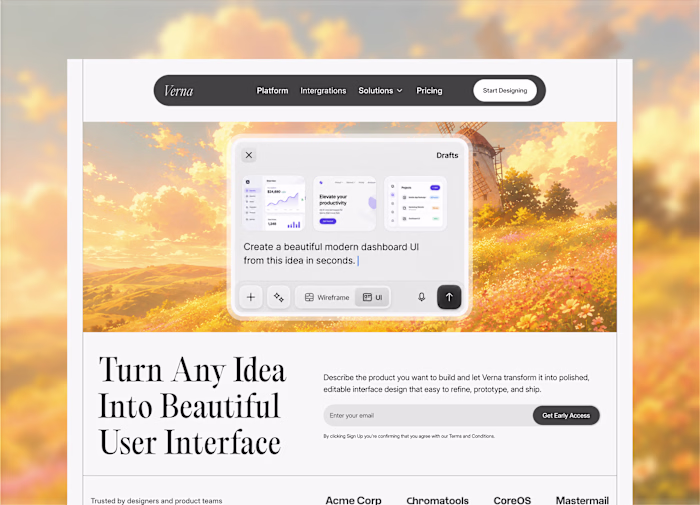Click the Acme Corp logo text
The image size is (700, 505).
(354, 500)
